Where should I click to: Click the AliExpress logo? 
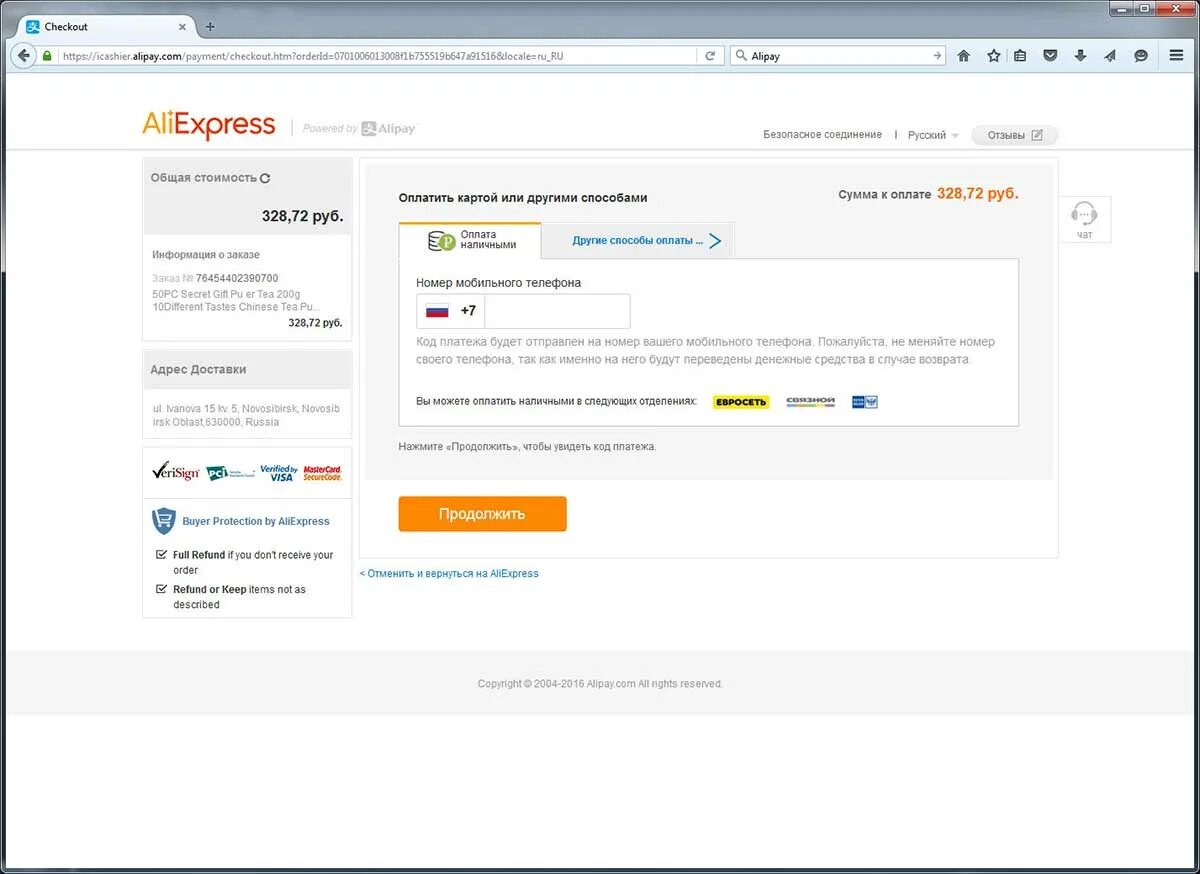tap(208, 124)
